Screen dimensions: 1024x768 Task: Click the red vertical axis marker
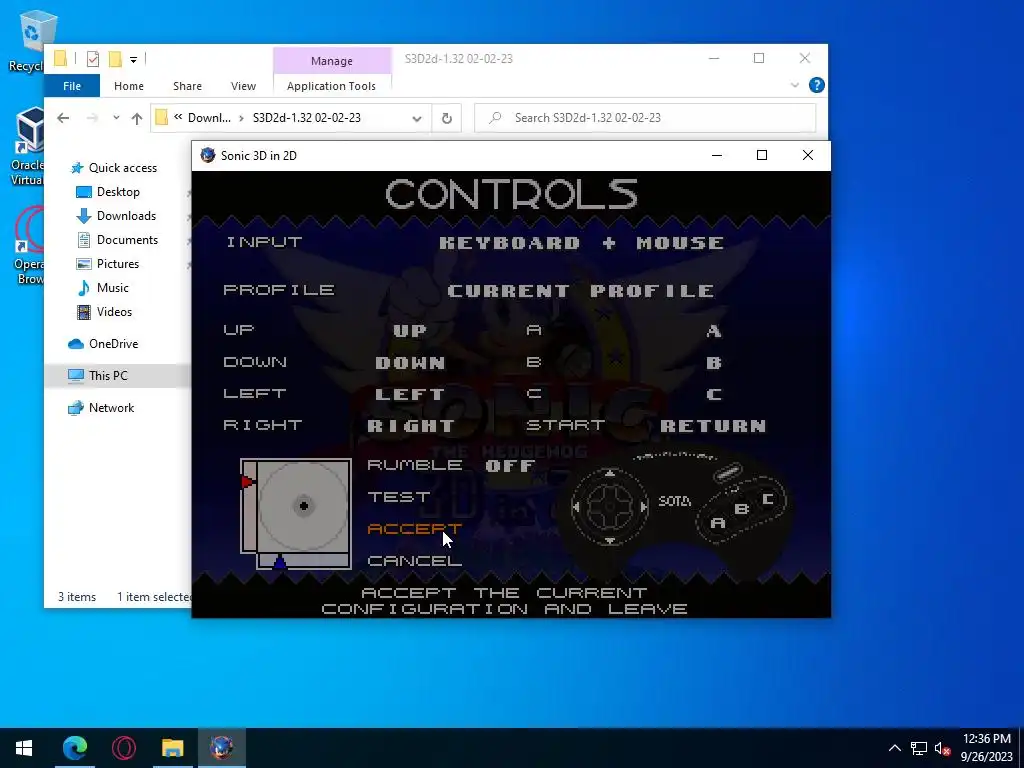(x=247, y=482)
